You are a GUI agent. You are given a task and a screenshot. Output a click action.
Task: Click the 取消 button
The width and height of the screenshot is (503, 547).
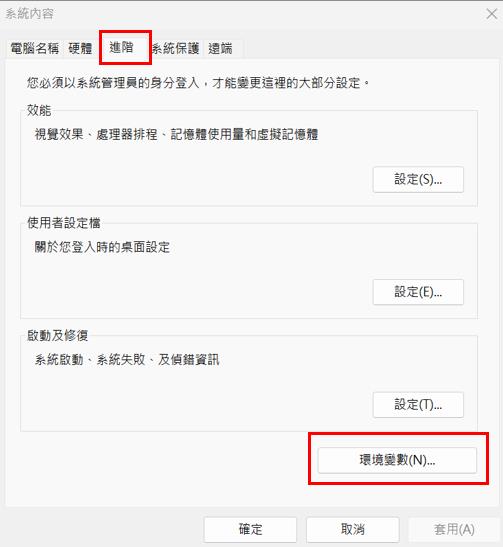click(x=353, y=530)
